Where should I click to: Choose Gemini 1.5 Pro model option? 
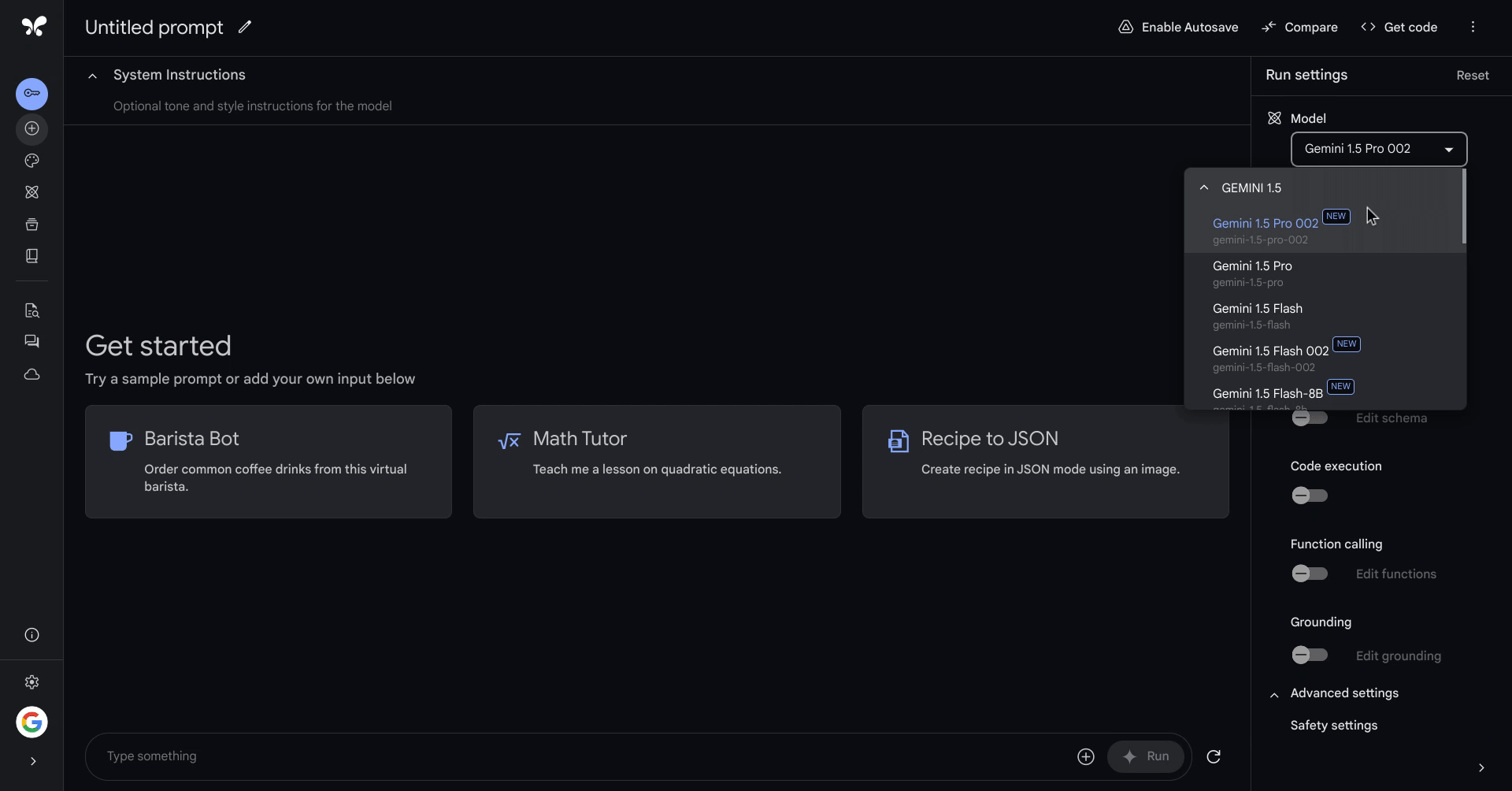(x=1252, y=273)
